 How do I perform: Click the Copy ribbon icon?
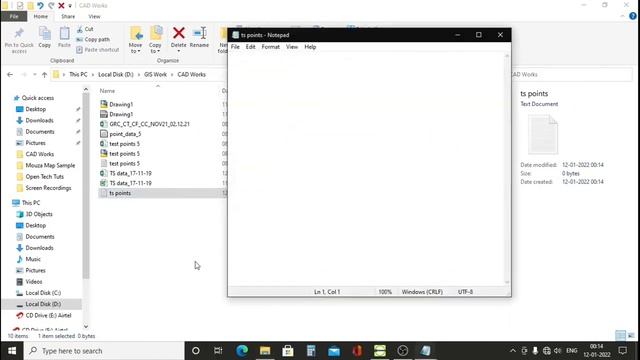44,33
